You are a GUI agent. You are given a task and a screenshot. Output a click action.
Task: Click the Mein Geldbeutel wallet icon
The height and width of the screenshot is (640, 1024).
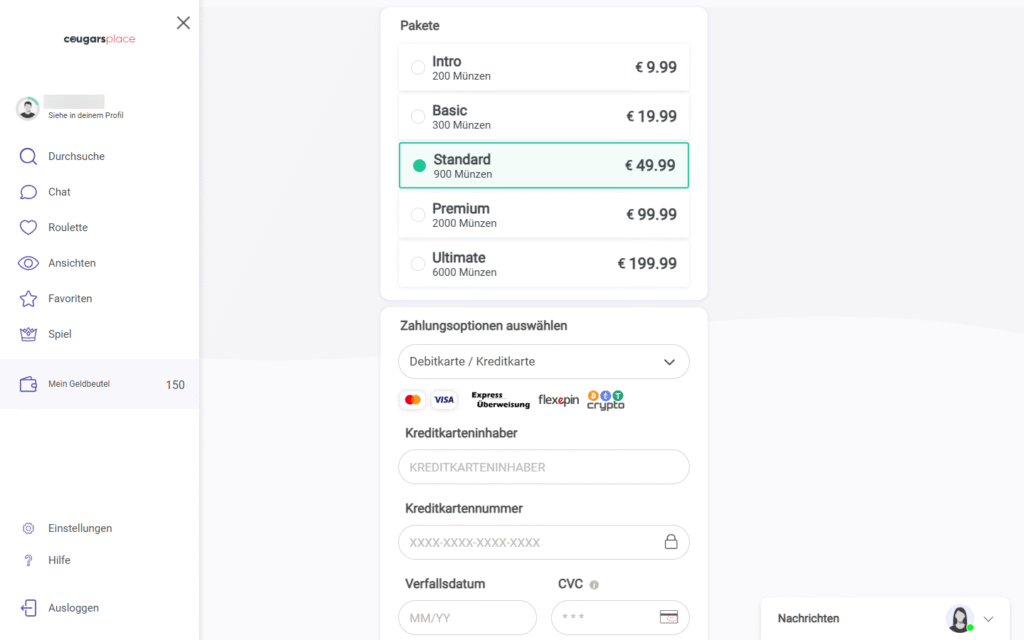coord(28,384)
